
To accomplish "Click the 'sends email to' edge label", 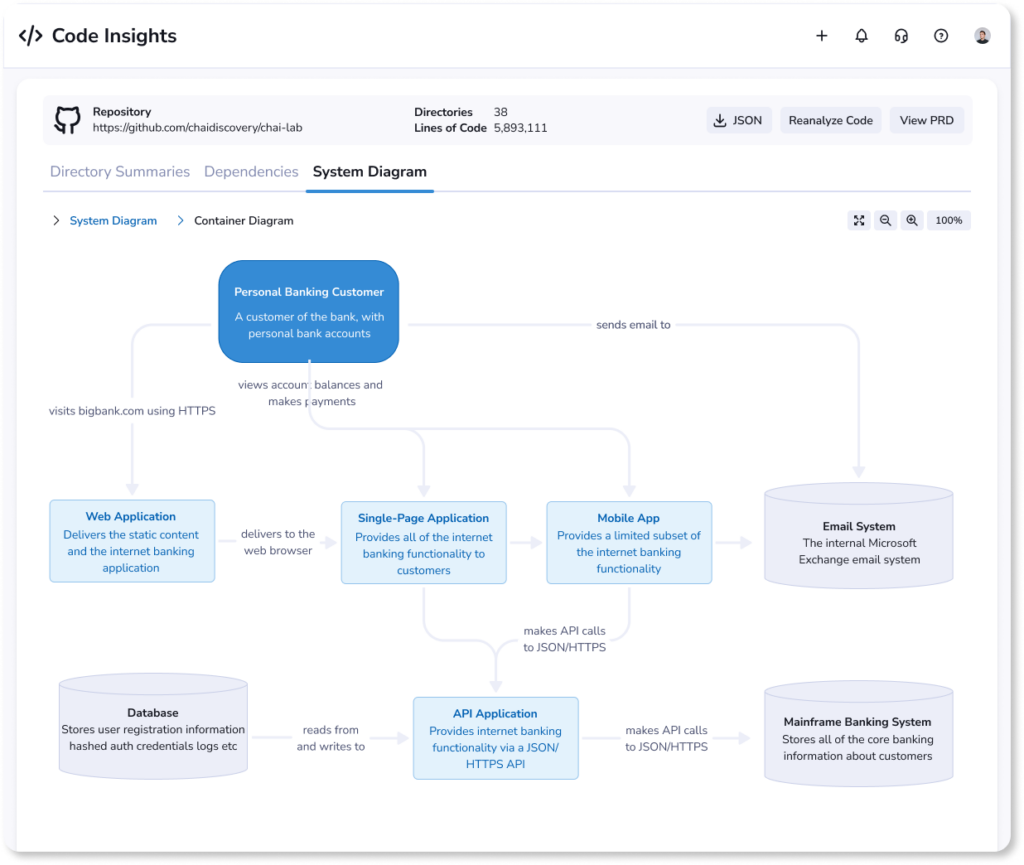I will pyautogui.click(x=633, y=324).
